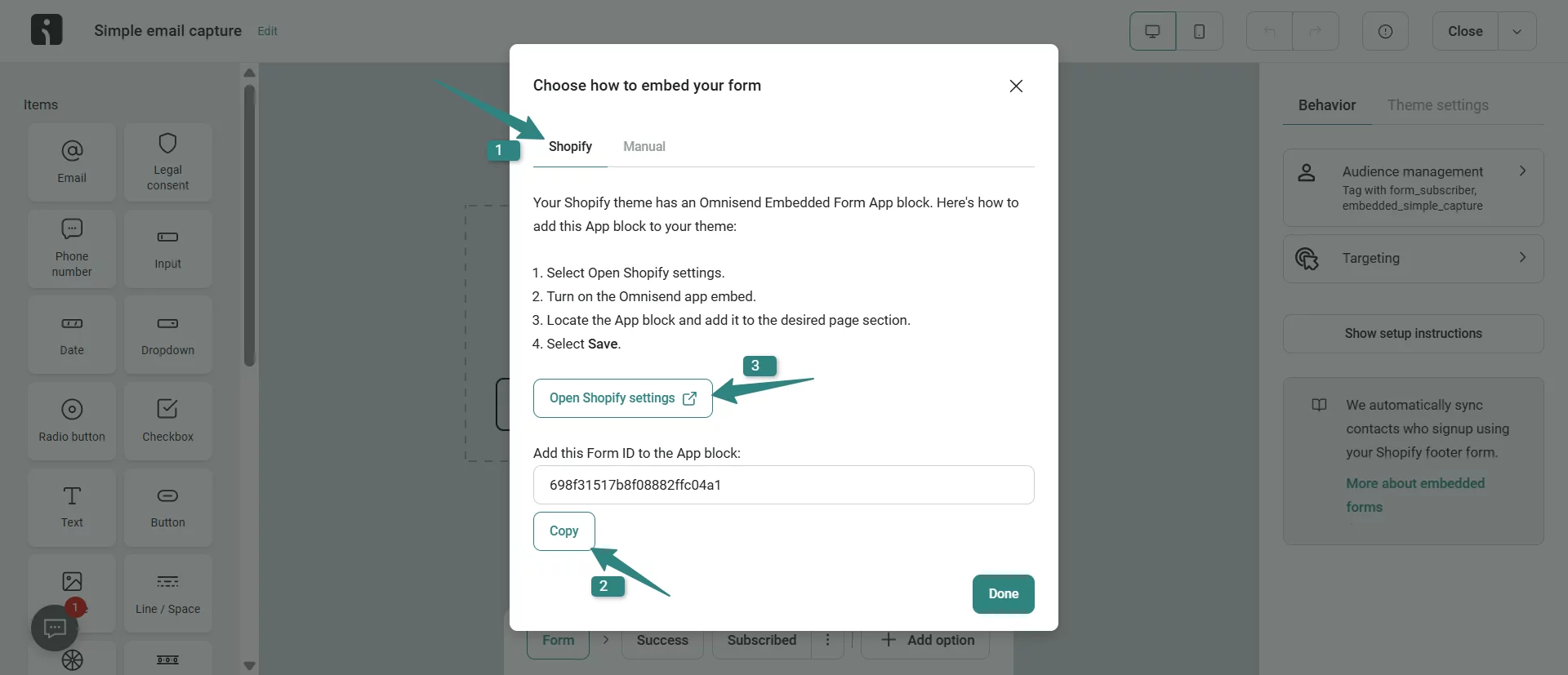The width and height of the screenshot is (1568, 675).
Task: Expand the Targeting section
Action: [x=1413, y=258]
